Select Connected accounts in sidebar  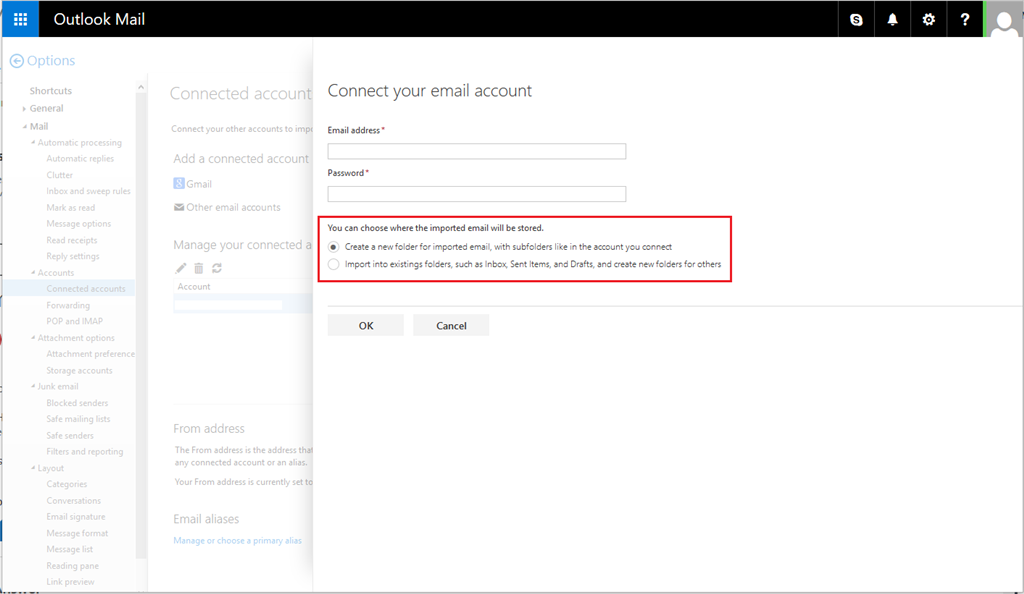point(86,289)
